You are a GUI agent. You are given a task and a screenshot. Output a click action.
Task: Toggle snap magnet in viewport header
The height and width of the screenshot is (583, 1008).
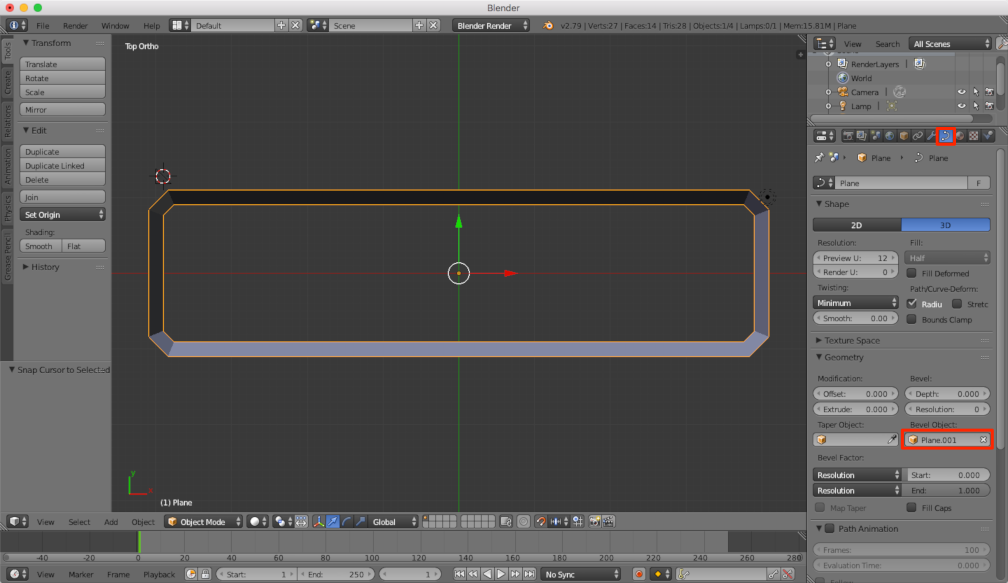(541, 521)
